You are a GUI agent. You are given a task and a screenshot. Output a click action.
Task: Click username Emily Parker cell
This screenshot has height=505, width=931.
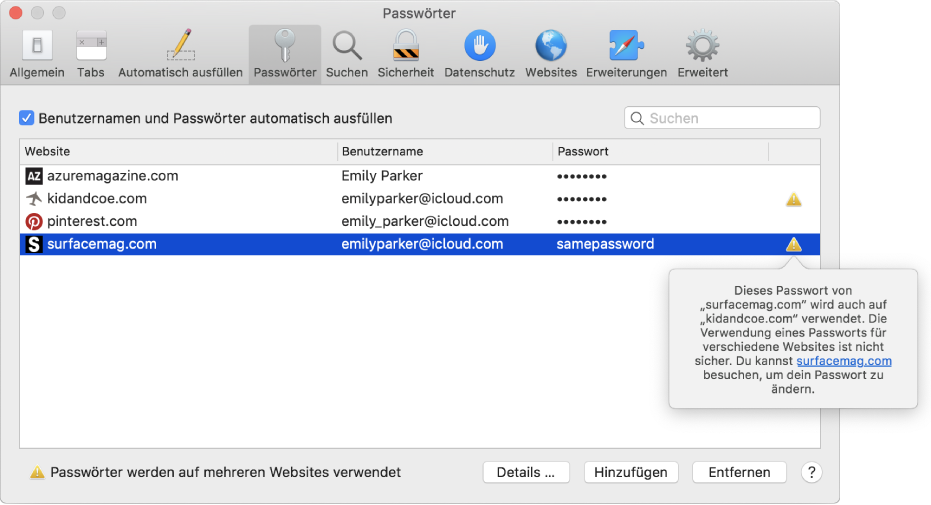point(382,176)
